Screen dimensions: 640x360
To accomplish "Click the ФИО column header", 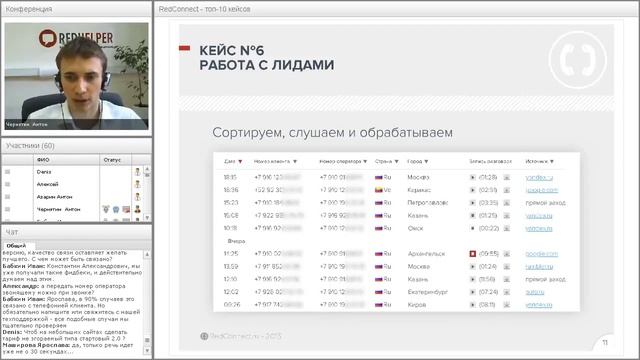I will click(x=66, y=160).
